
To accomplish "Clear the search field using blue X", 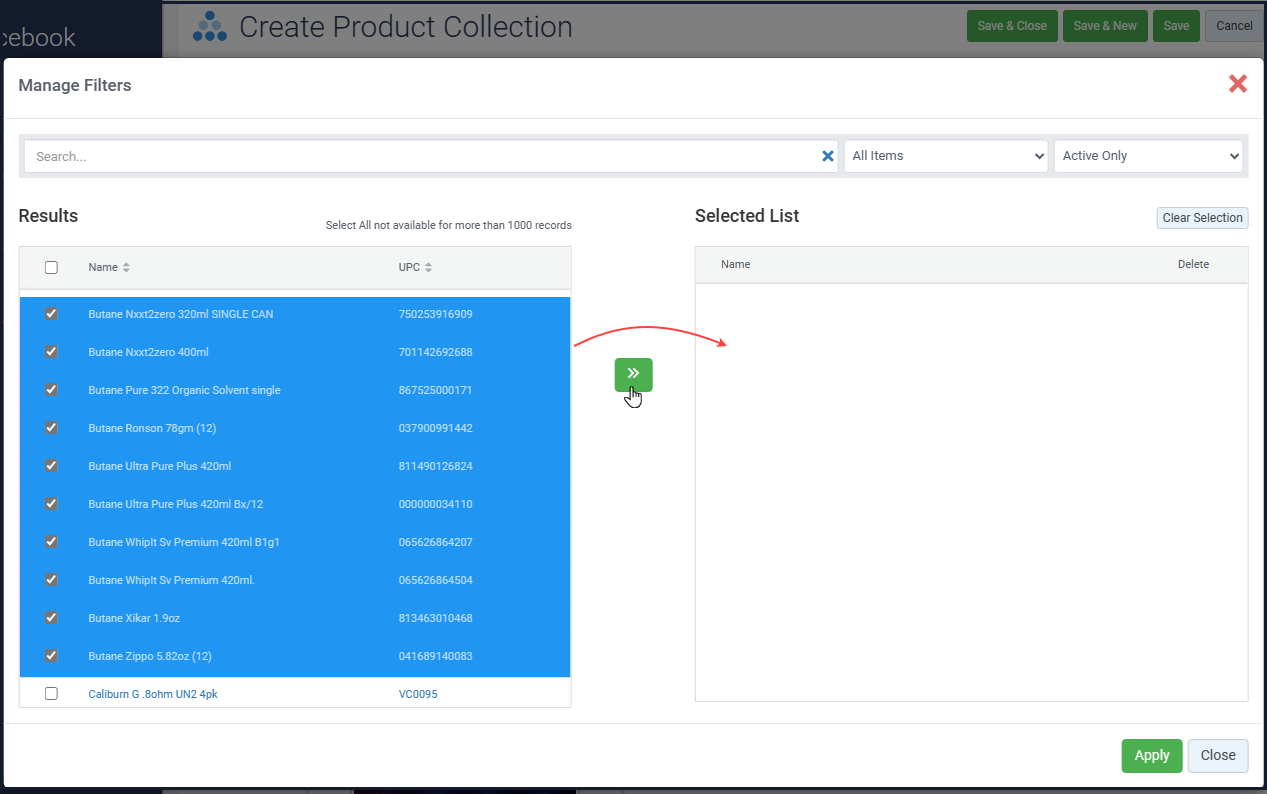I will 827,156.
